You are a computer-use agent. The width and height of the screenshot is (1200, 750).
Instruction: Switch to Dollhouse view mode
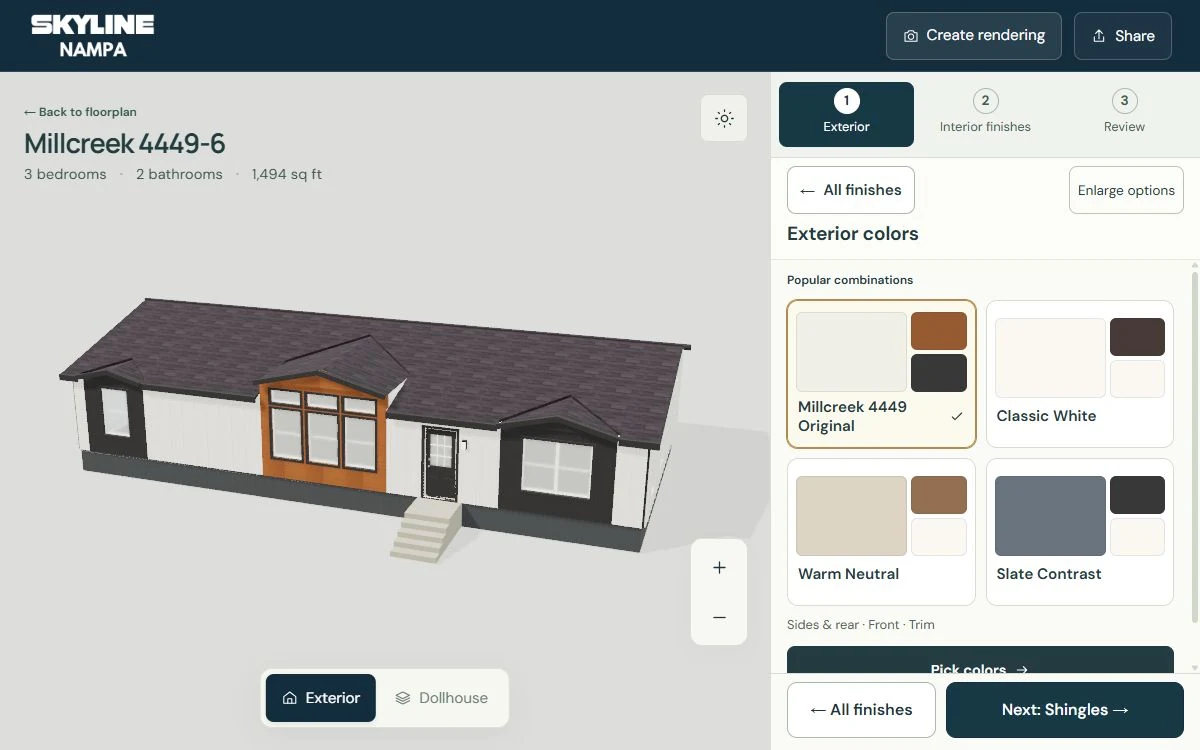click(x=441, y=698)
